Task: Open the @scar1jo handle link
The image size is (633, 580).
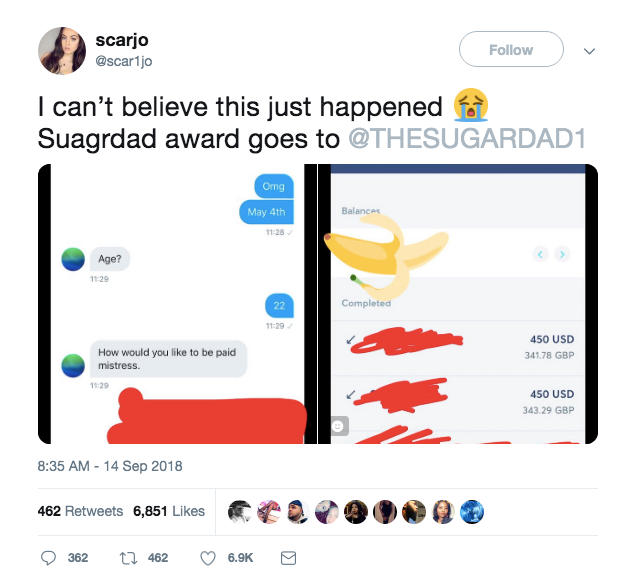Action: (x=124, y=61)
